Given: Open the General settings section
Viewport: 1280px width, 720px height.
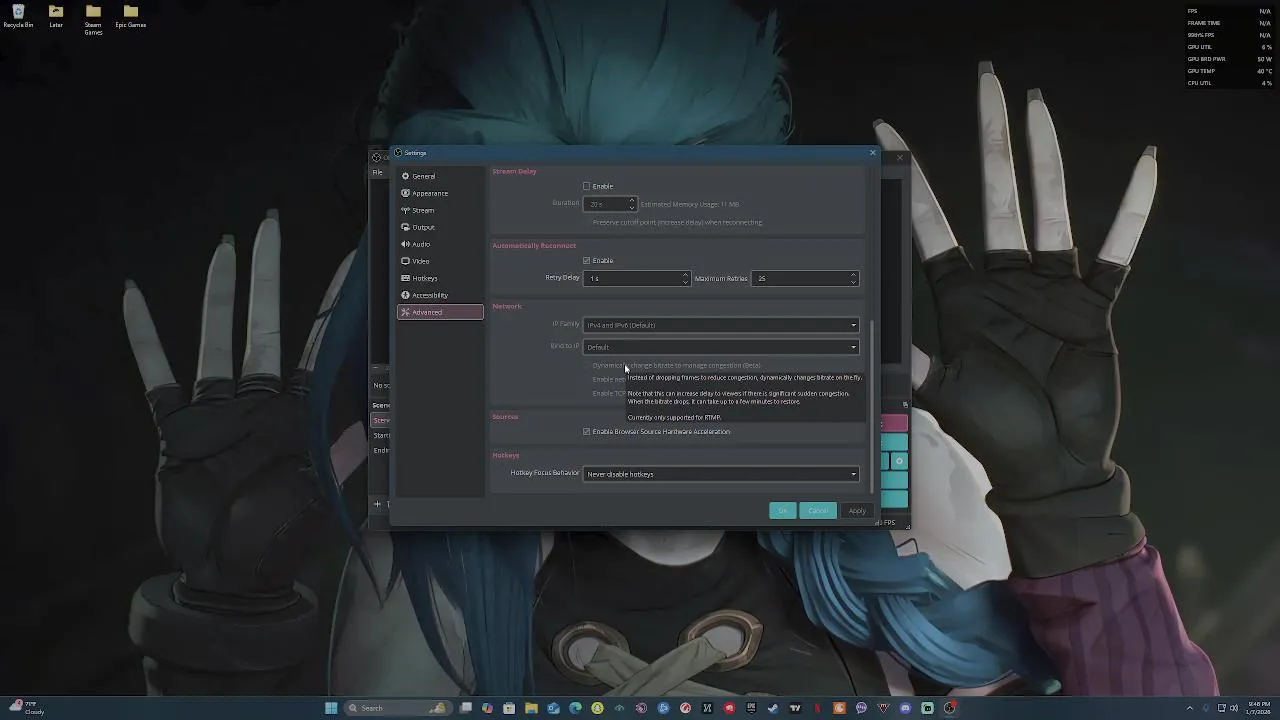Looking at the screenshot, I should (440, 176).
